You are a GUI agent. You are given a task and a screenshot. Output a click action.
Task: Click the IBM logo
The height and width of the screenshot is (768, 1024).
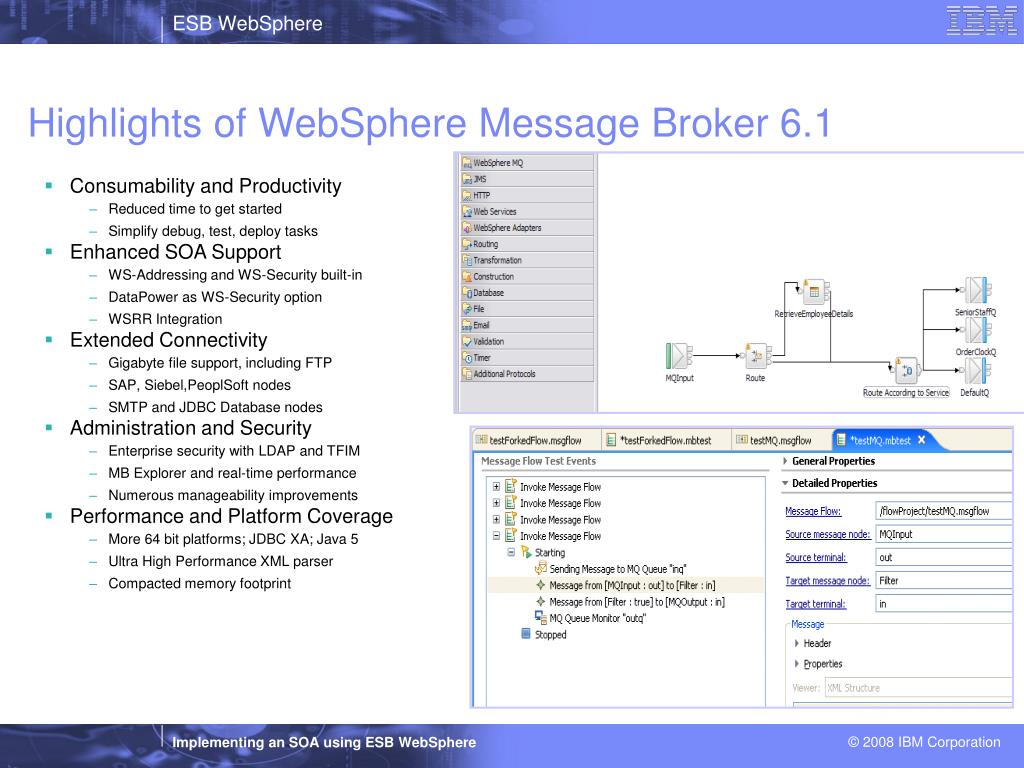(980, 20)
